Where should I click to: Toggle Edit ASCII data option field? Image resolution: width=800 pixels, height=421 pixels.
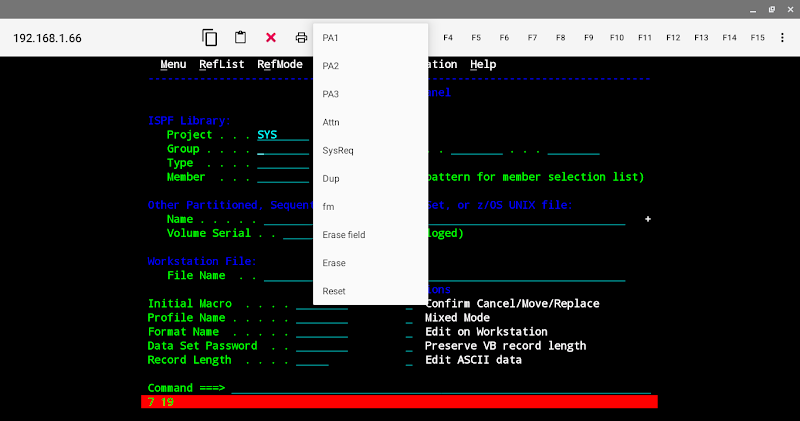coord(409,360)
